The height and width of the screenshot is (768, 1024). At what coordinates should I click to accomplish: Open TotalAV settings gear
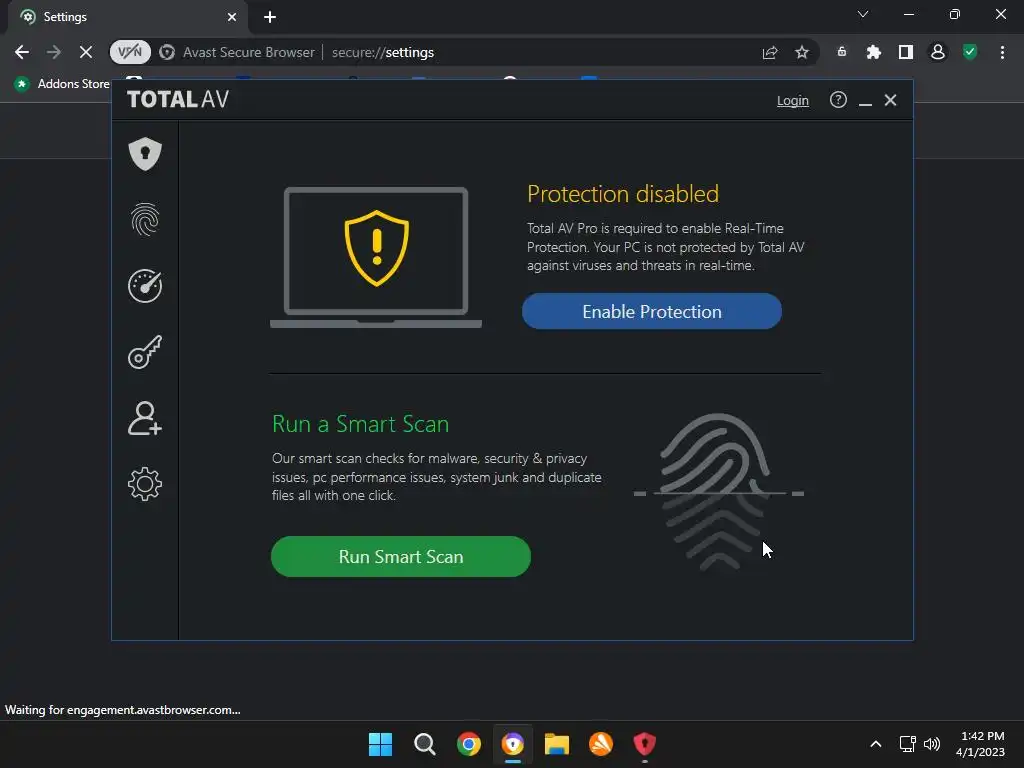coord(145,484)
